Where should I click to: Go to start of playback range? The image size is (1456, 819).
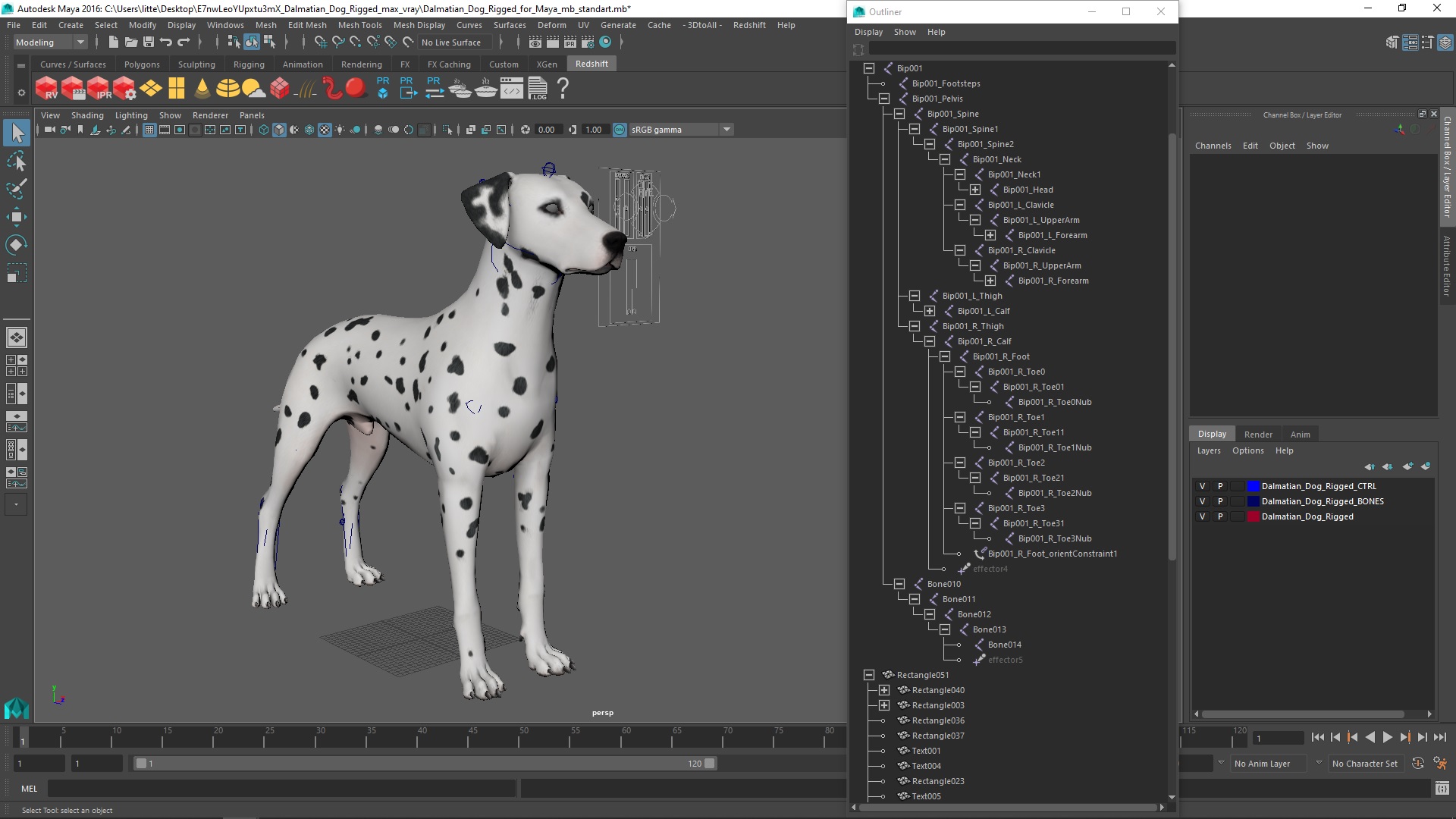pos(1317,737)
